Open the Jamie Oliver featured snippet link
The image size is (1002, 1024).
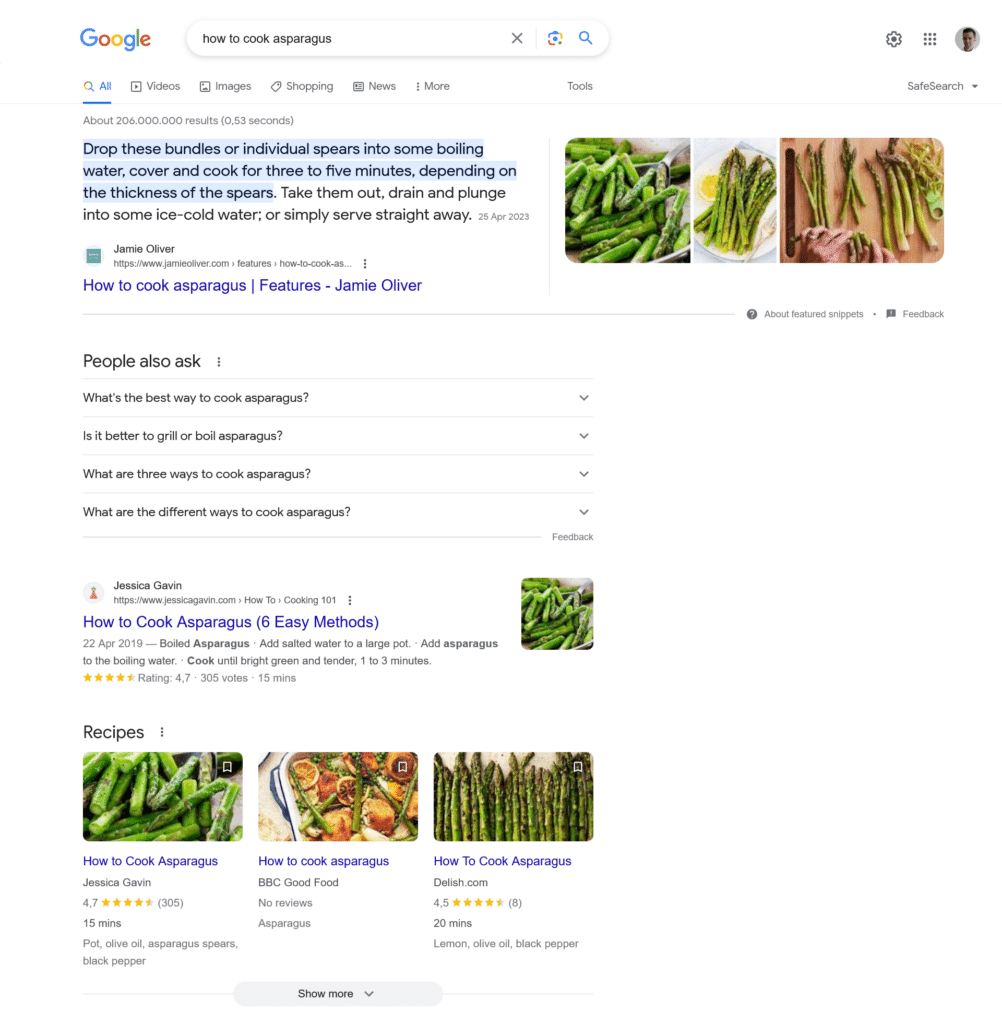point(252,285)
